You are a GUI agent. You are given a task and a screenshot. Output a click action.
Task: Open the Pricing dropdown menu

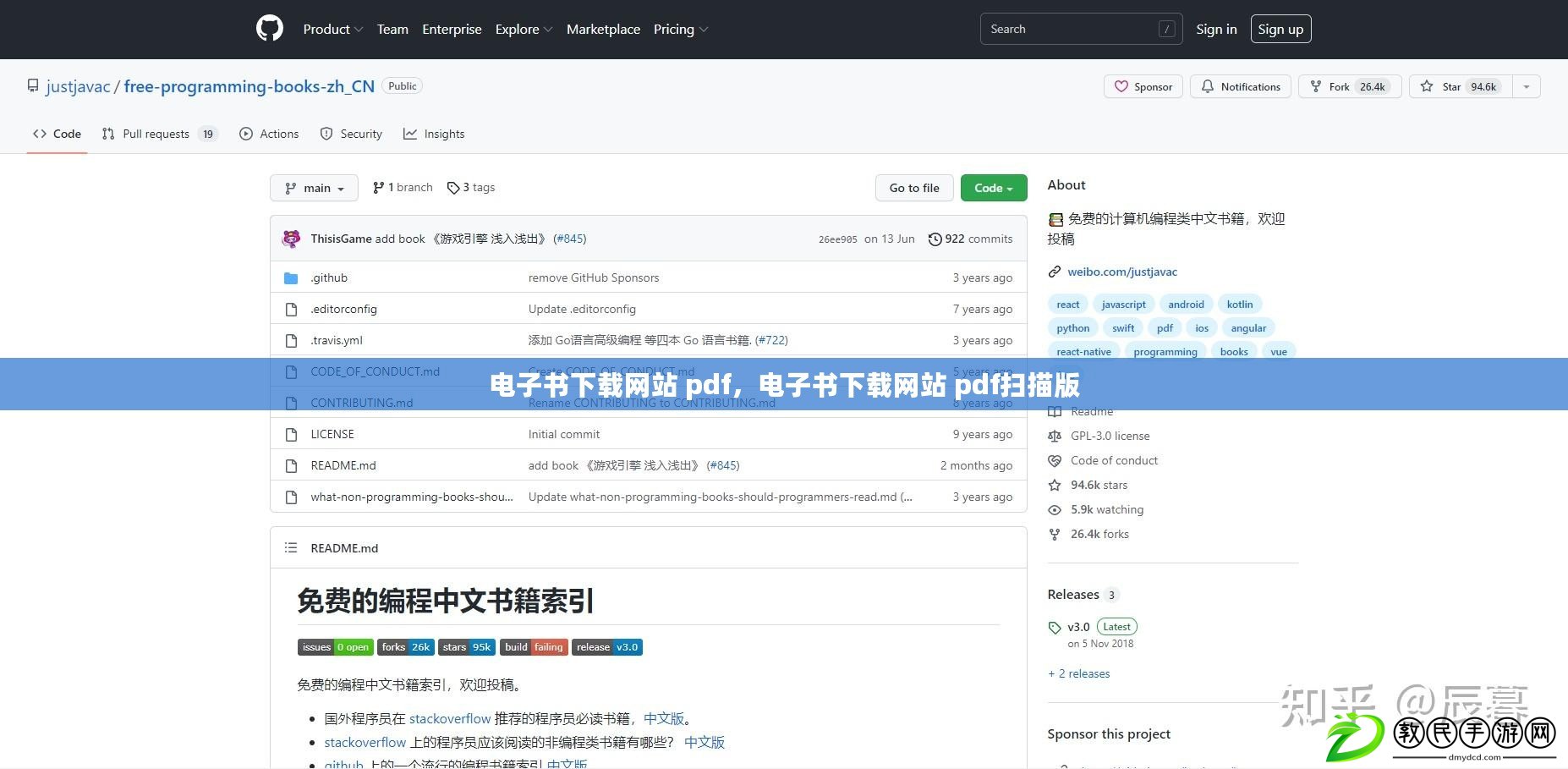[x=681, y=29]
